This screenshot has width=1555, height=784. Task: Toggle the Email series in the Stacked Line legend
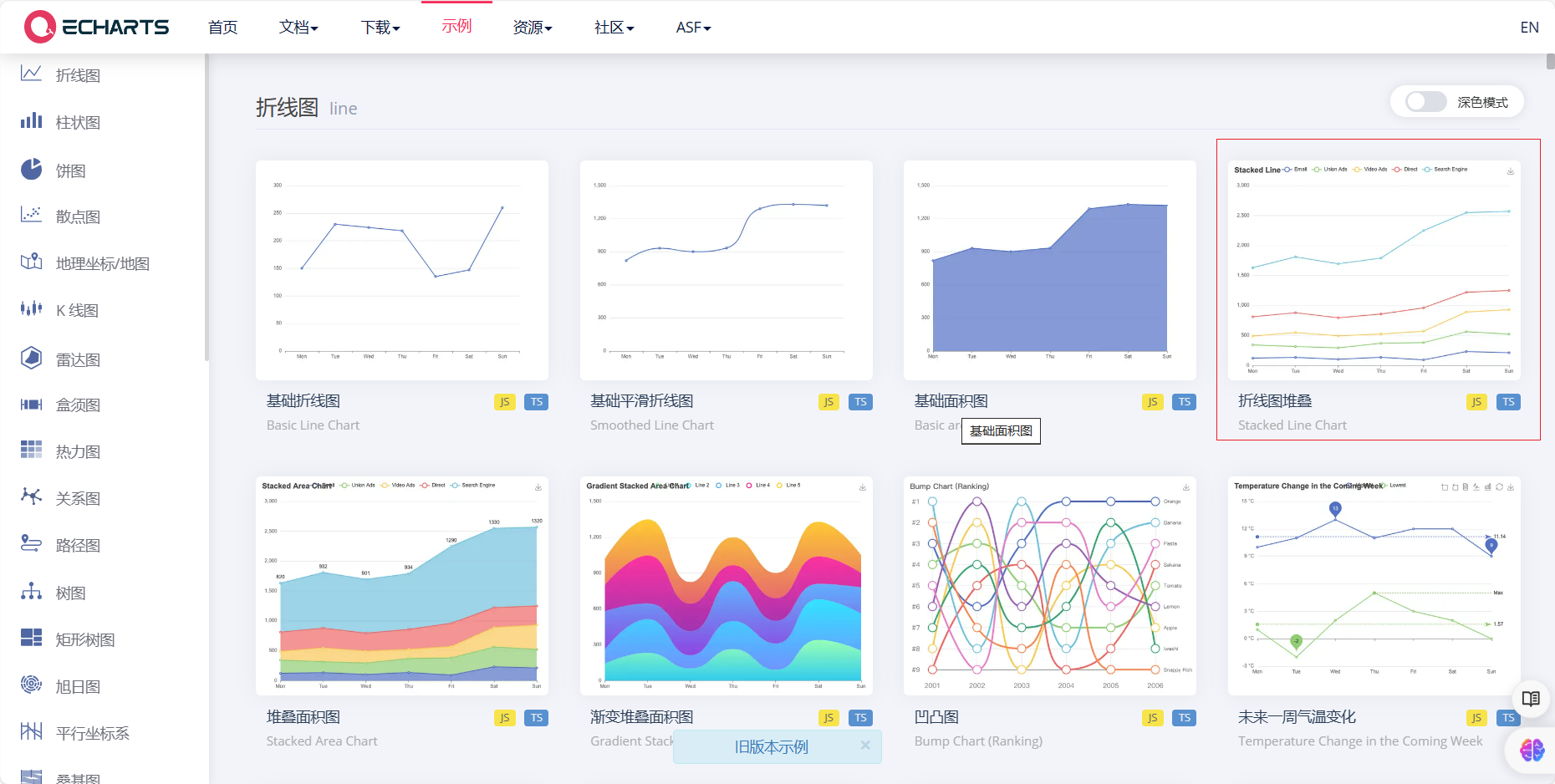pos(1299,169)
